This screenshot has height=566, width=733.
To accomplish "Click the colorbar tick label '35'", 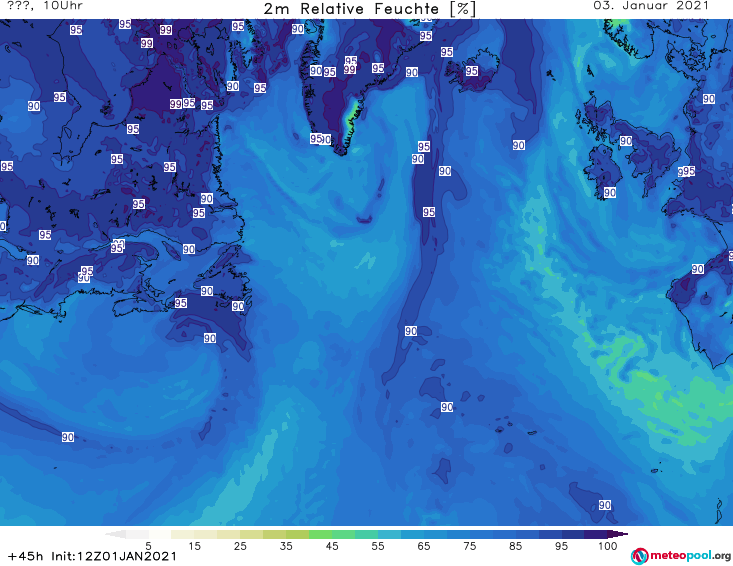I will [x=286, y=546].
